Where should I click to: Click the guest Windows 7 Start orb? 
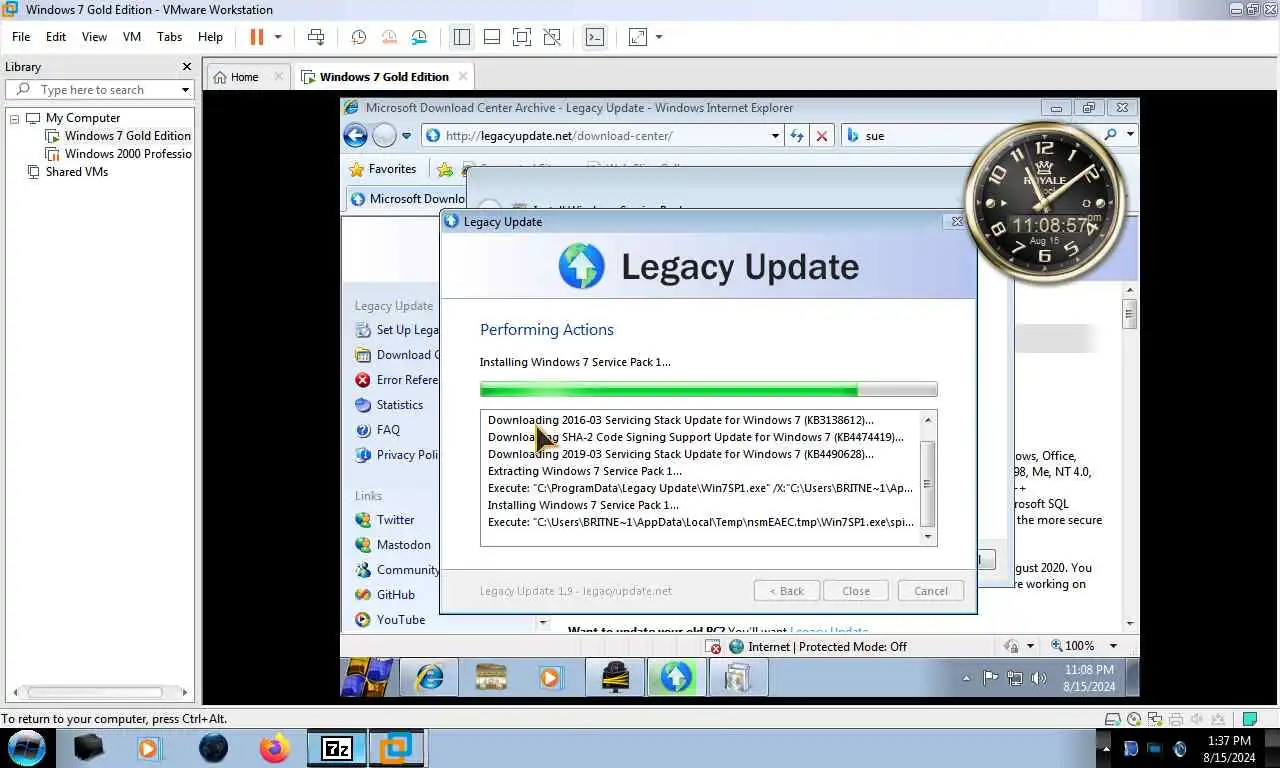367,677
